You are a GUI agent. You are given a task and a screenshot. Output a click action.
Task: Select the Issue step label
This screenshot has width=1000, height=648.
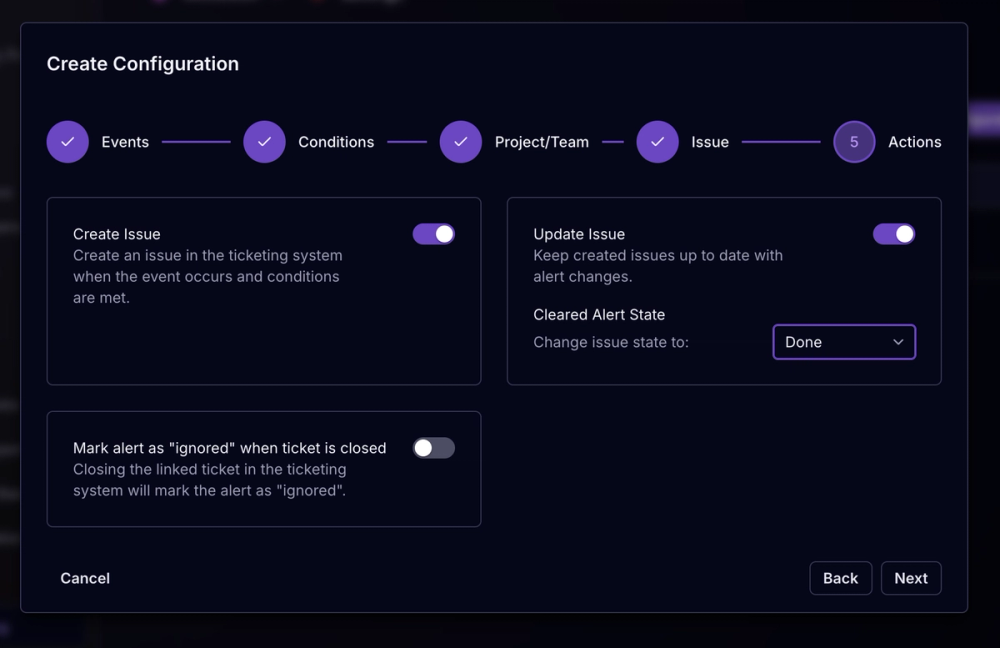[710, 142]
